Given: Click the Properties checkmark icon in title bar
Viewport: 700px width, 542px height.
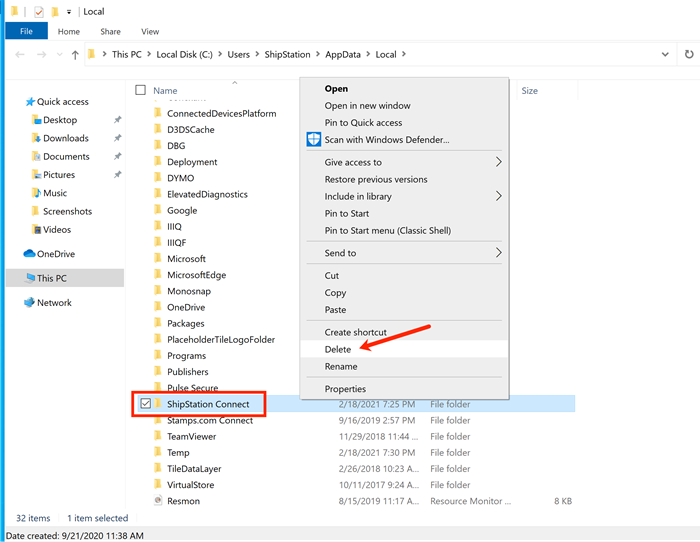Looking at the screenshot, I should pos(39,12).
